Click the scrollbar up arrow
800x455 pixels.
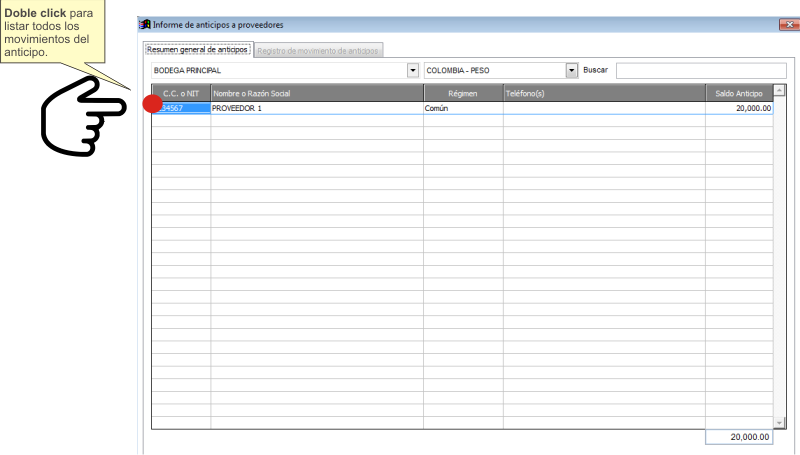[779, 91]
